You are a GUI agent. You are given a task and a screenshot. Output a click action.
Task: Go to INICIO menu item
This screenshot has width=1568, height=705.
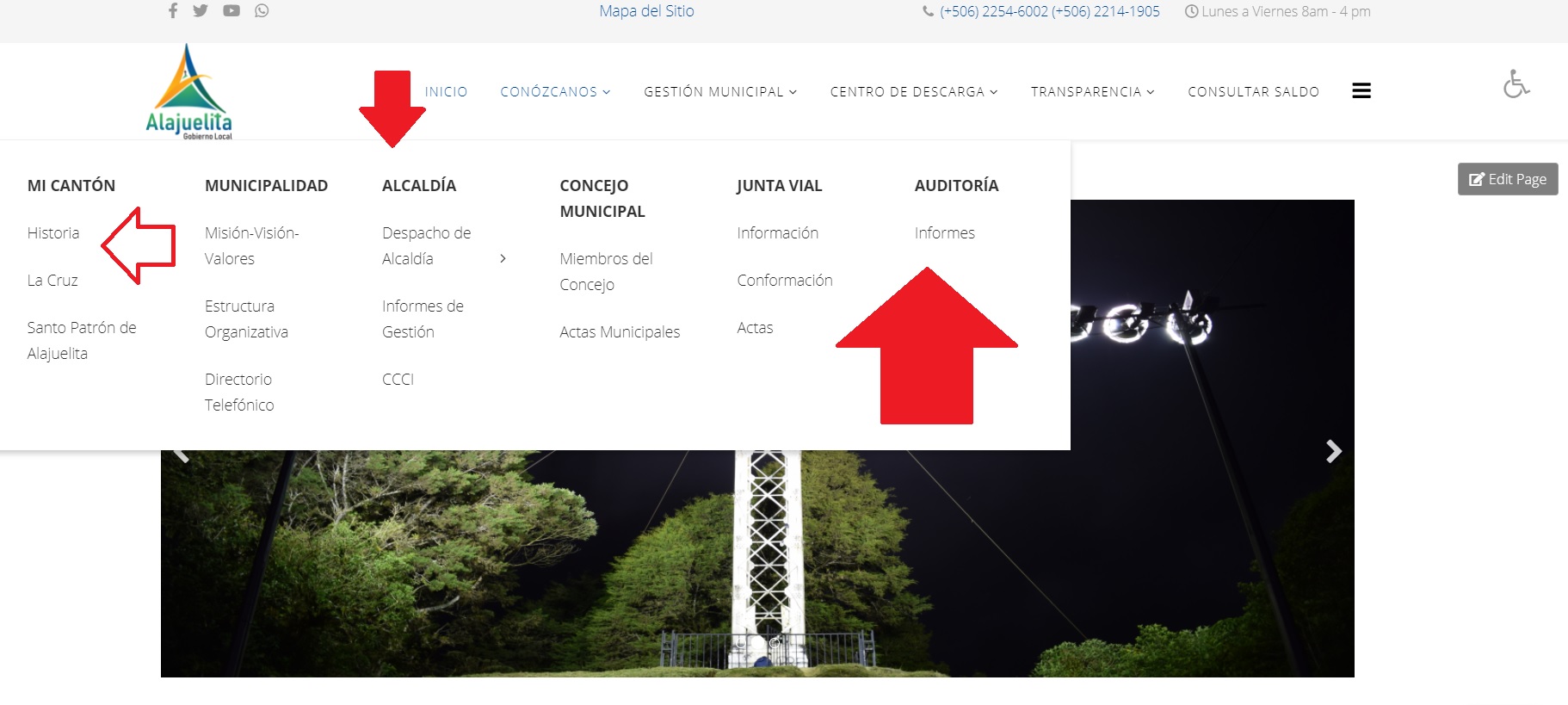coord(446,91)
